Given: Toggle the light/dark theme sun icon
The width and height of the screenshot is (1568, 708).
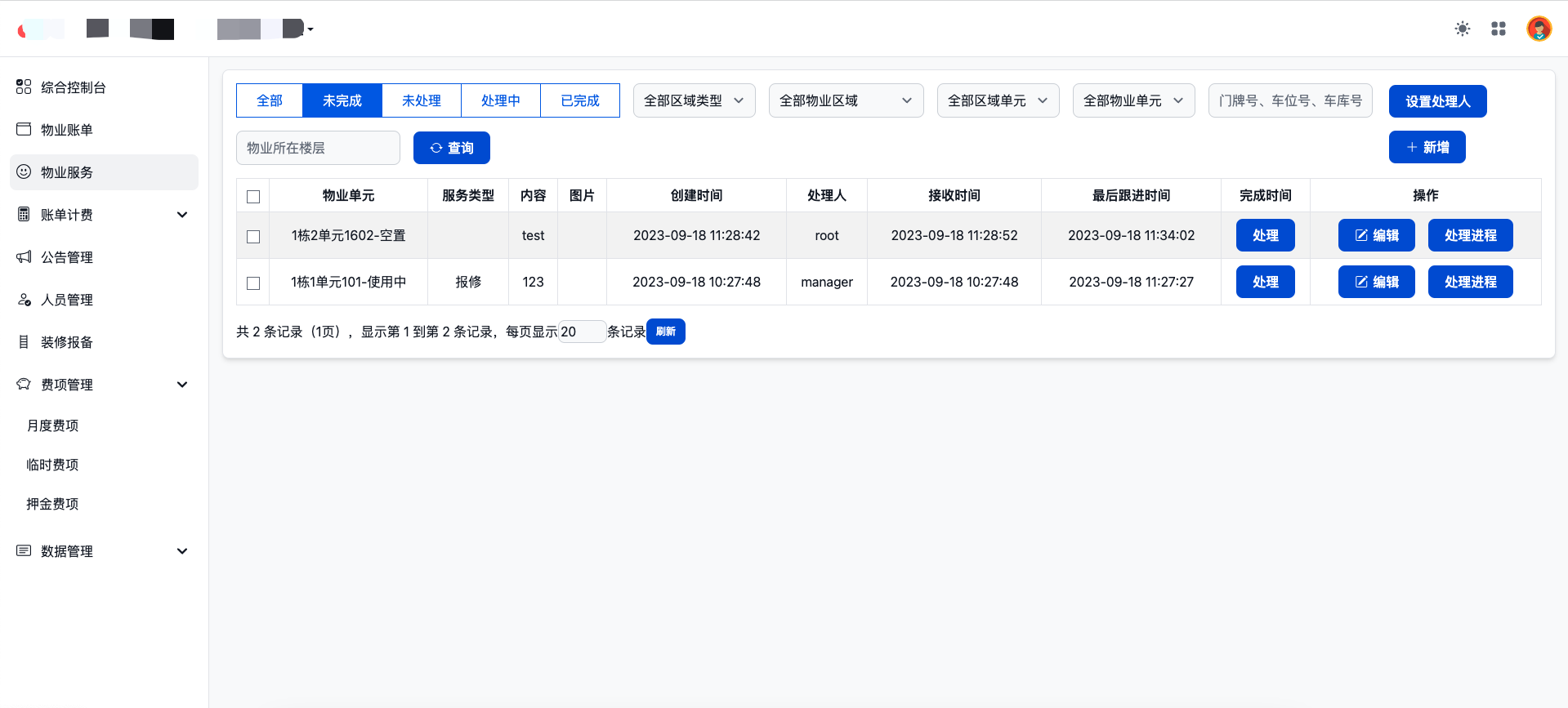Looking at the screenshot, I should [1463, 29].
